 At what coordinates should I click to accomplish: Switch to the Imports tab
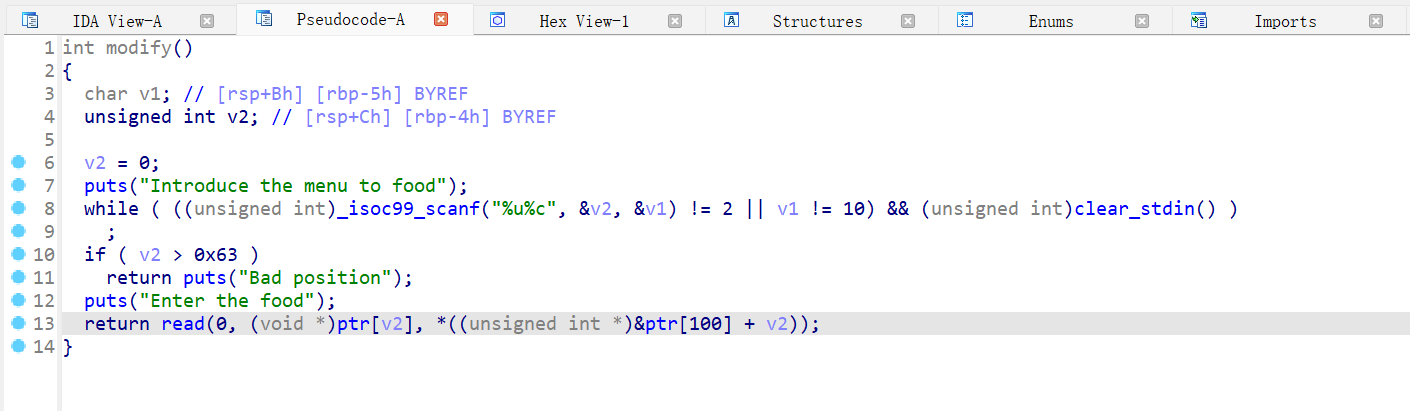pos(1285,21)
